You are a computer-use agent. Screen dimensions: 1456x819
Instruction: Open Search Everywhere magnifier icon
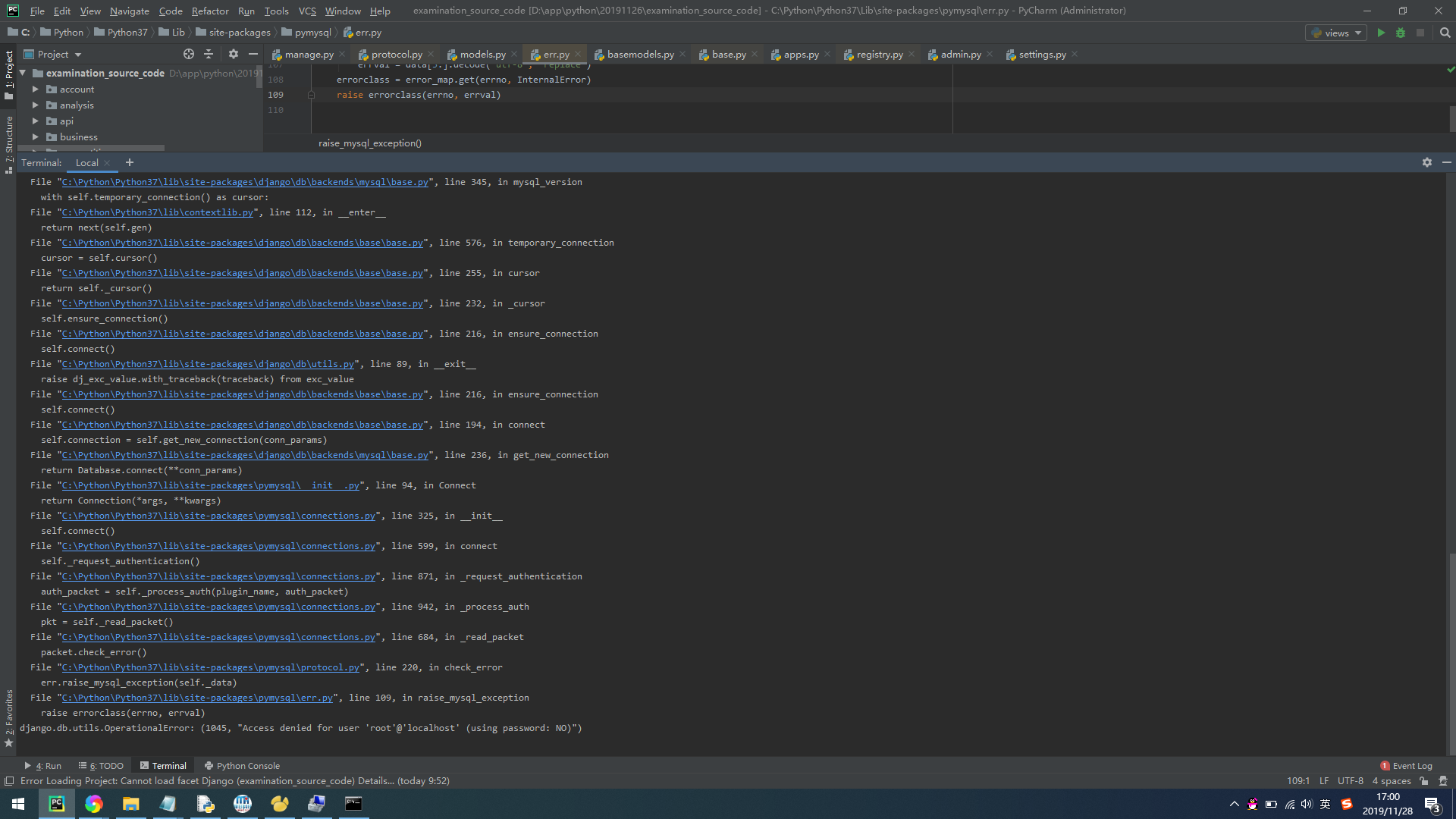1445,33
